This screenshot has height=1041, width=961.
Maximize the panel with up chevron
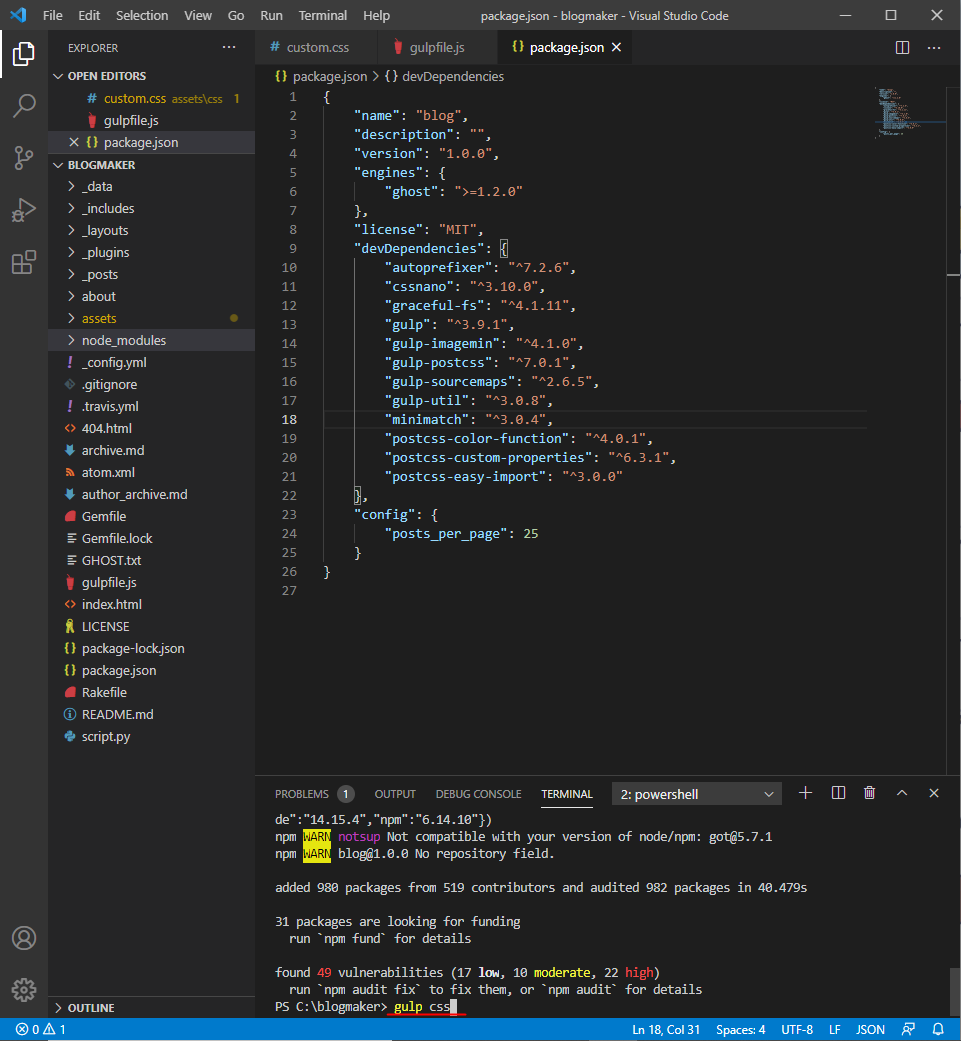[x=902, y=793]
